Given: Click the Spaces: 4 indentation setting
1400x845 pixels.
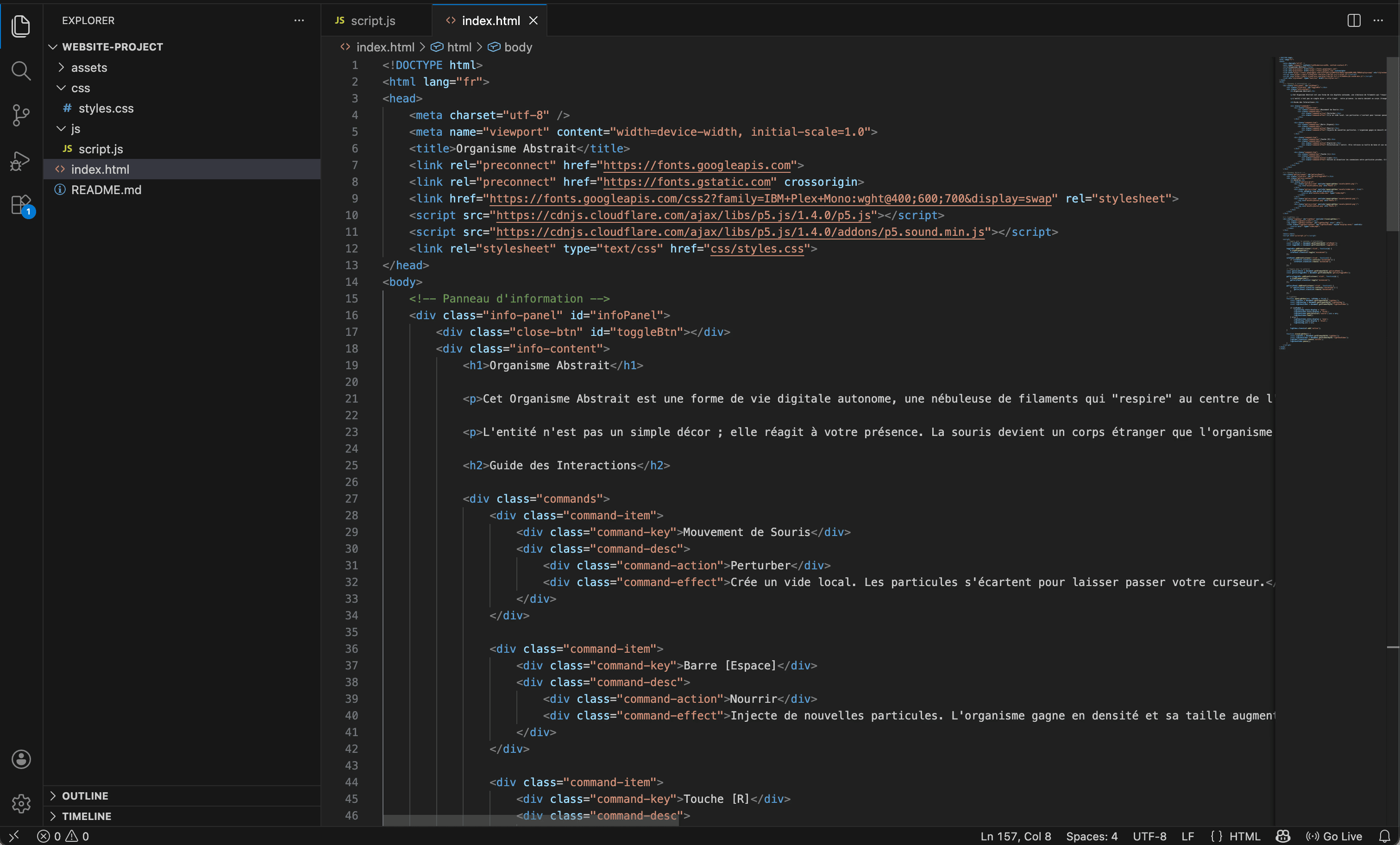Looking at the screenshot, I should tap(1091, 836).
